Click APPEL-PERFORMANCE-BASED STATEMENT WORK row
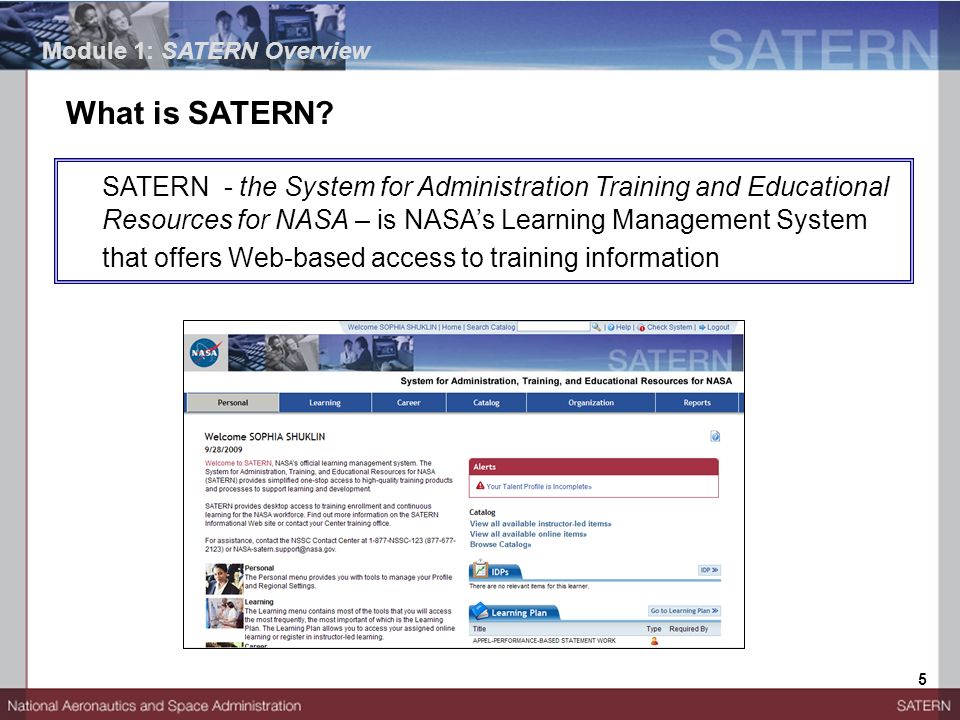Image resolution: width=960 pixels, height=720 pixels. click(544, 640)
